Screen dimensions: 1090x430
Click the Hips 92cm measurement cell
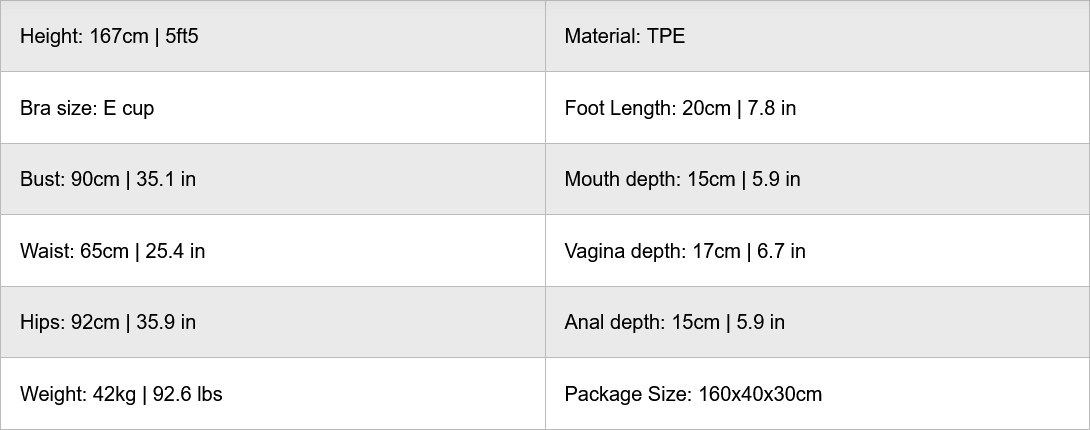[x=272, y=322]
